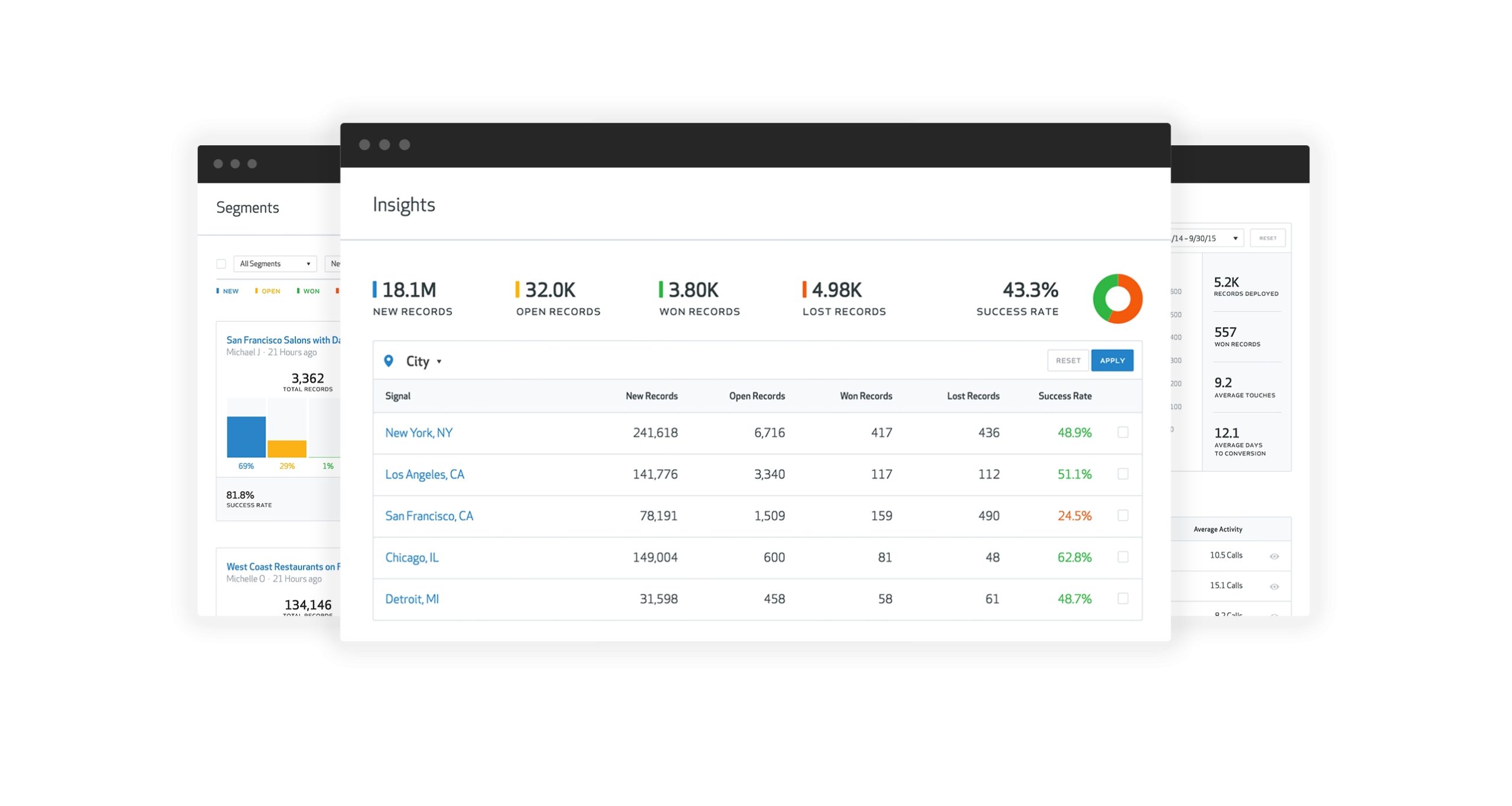Click the orange Lost Records indicator bar
The image size is (1512, 806).
pos(804,289)
